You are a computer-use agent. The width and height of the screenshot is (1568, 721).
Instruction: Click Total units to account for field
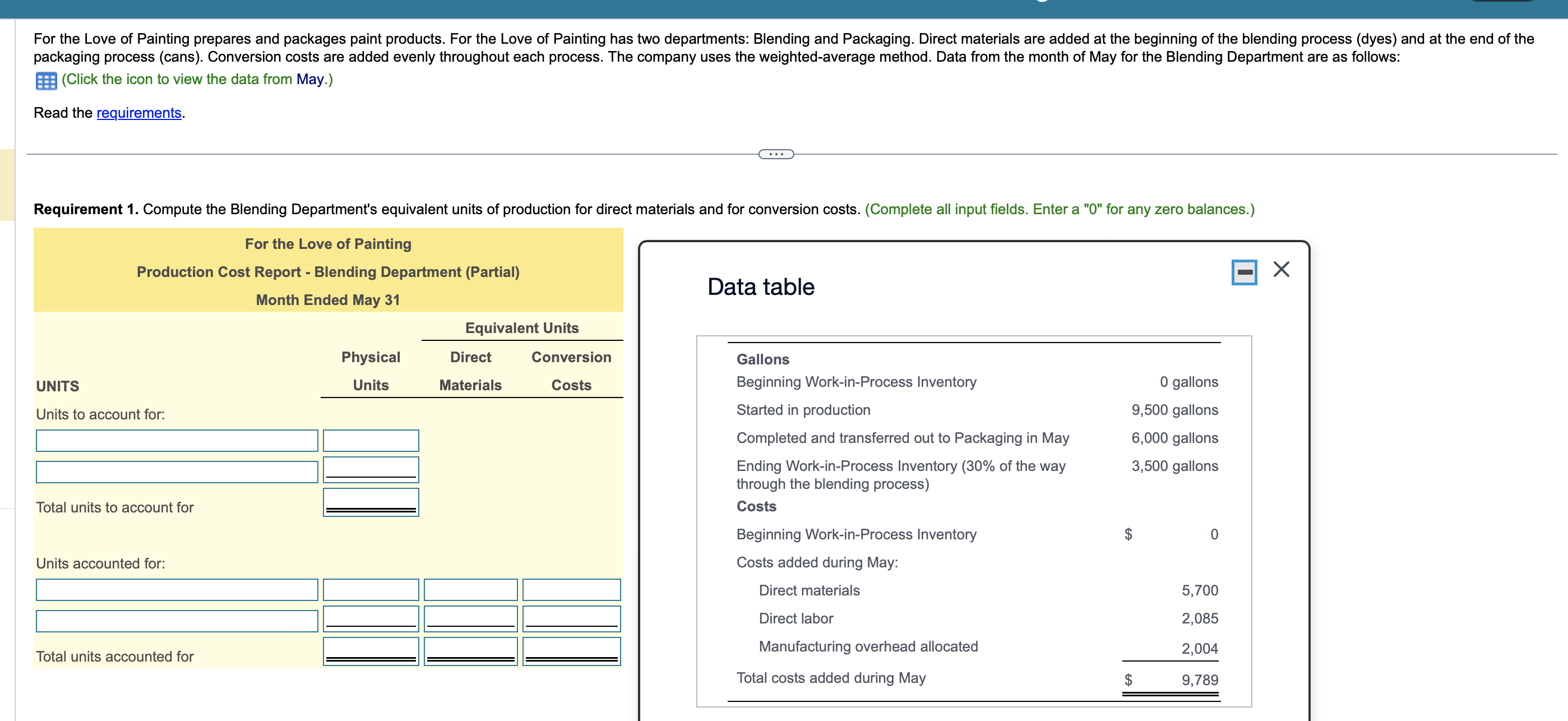[x=370, y=502]
